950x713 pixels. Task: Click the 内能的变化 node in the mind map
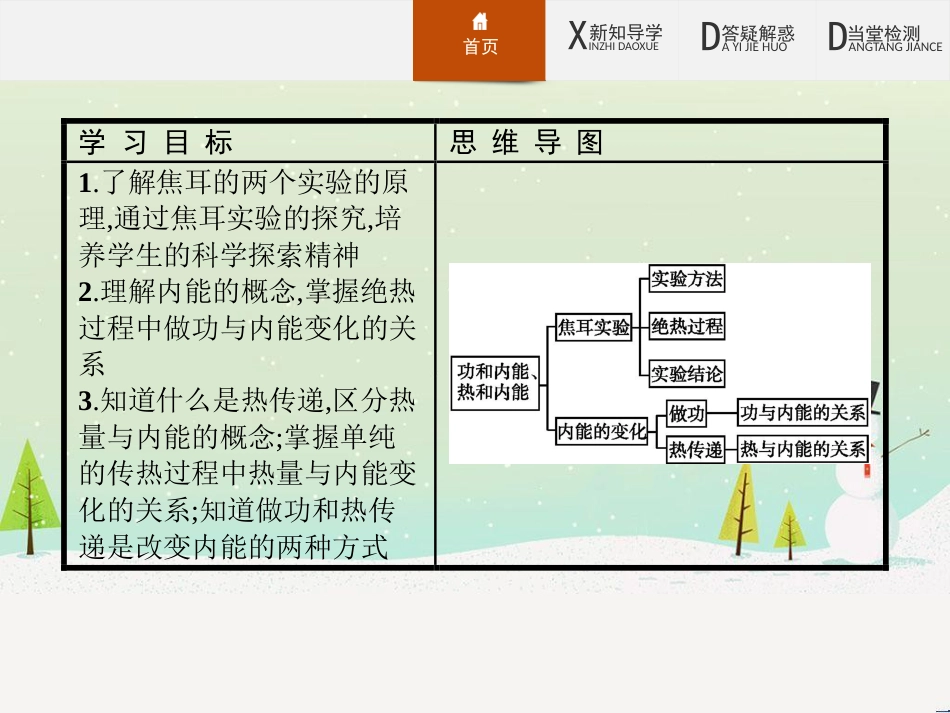[x=602, y=431]
